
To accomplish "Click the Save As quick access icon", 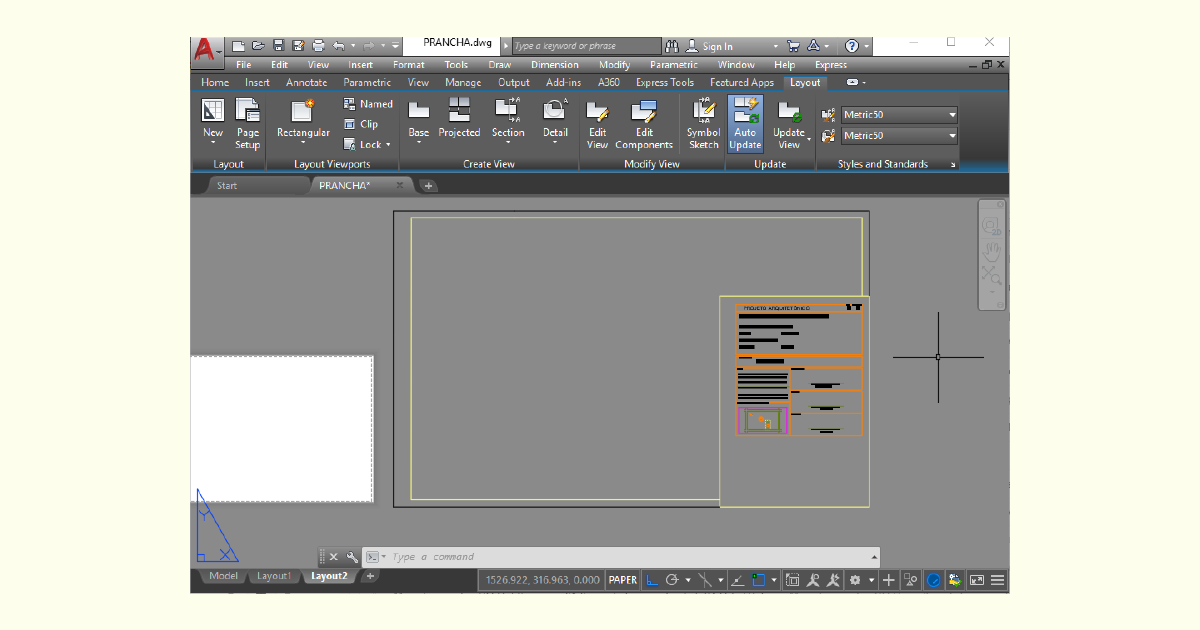I will tap(298, 46).
